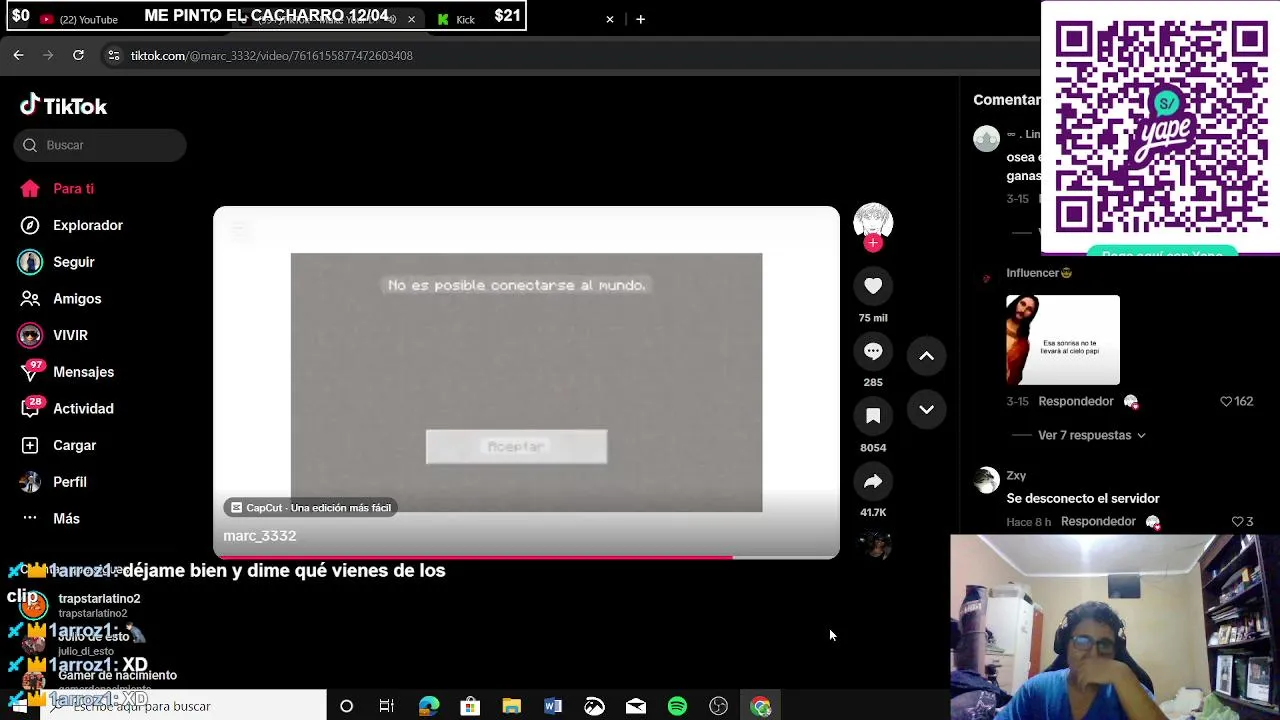Follow creator with red plus badge

pos(873,243)
